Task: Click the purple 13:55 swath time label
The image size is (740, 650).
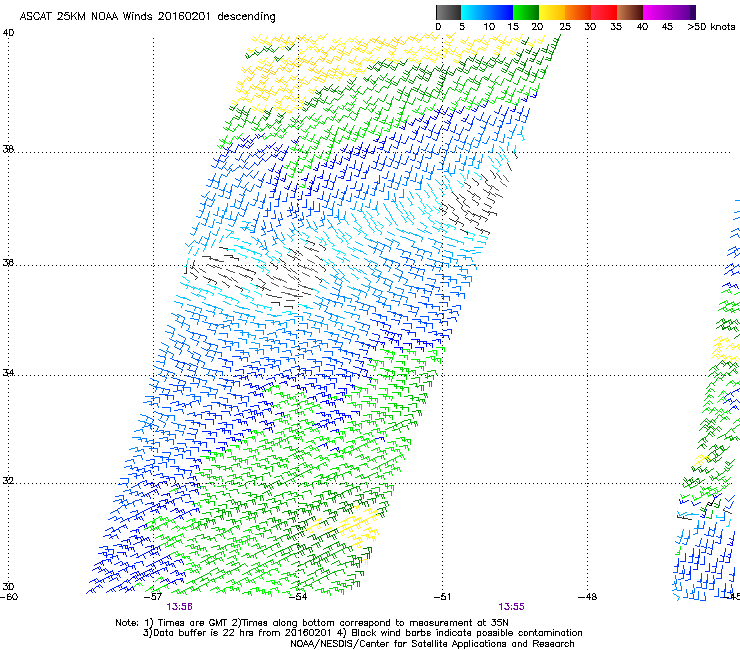Action: [x=512, y=607]
